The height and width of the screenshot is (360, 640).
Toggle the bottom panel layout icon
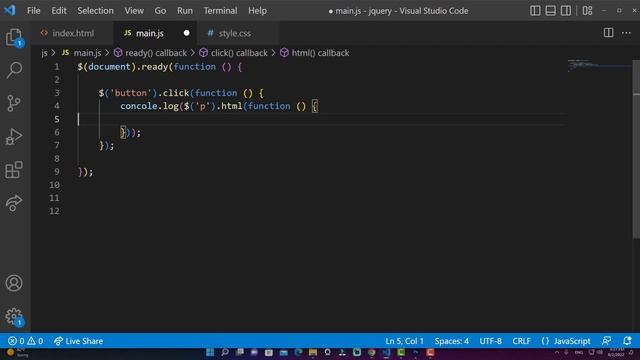tap(550, 11)
